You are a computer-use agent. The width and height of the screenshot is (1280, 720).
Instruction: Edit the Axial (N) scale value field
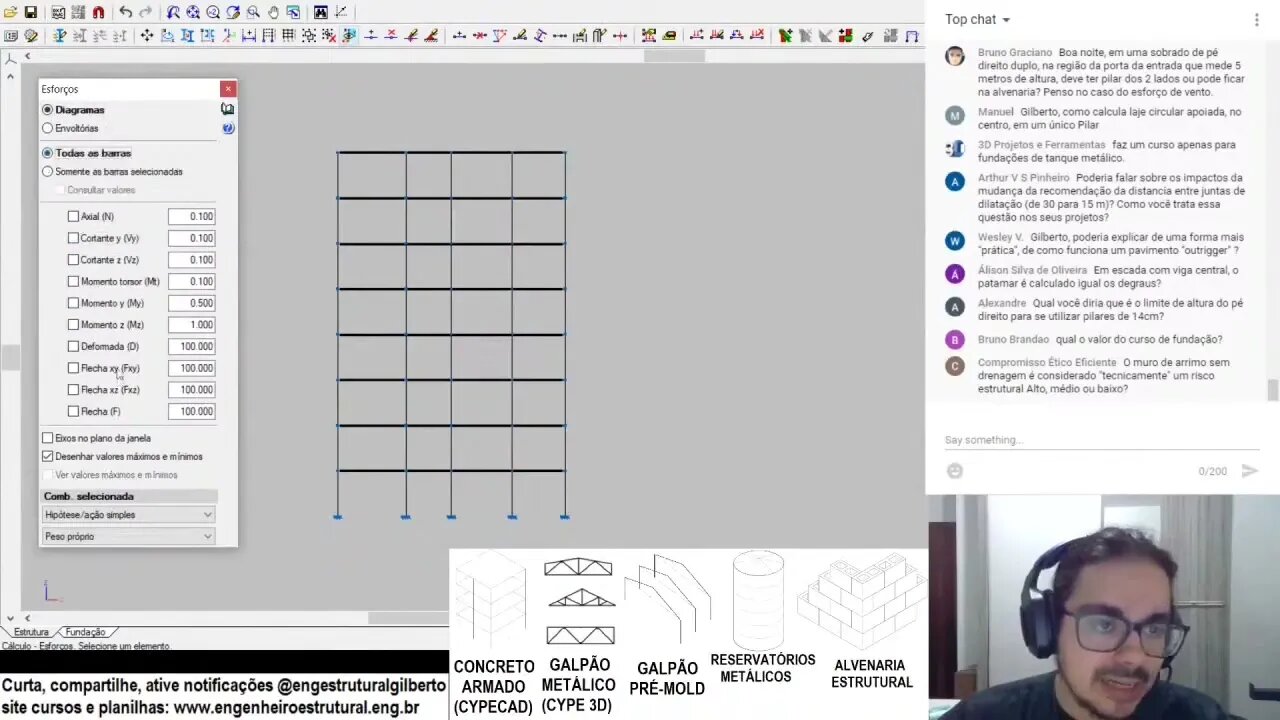191,216
